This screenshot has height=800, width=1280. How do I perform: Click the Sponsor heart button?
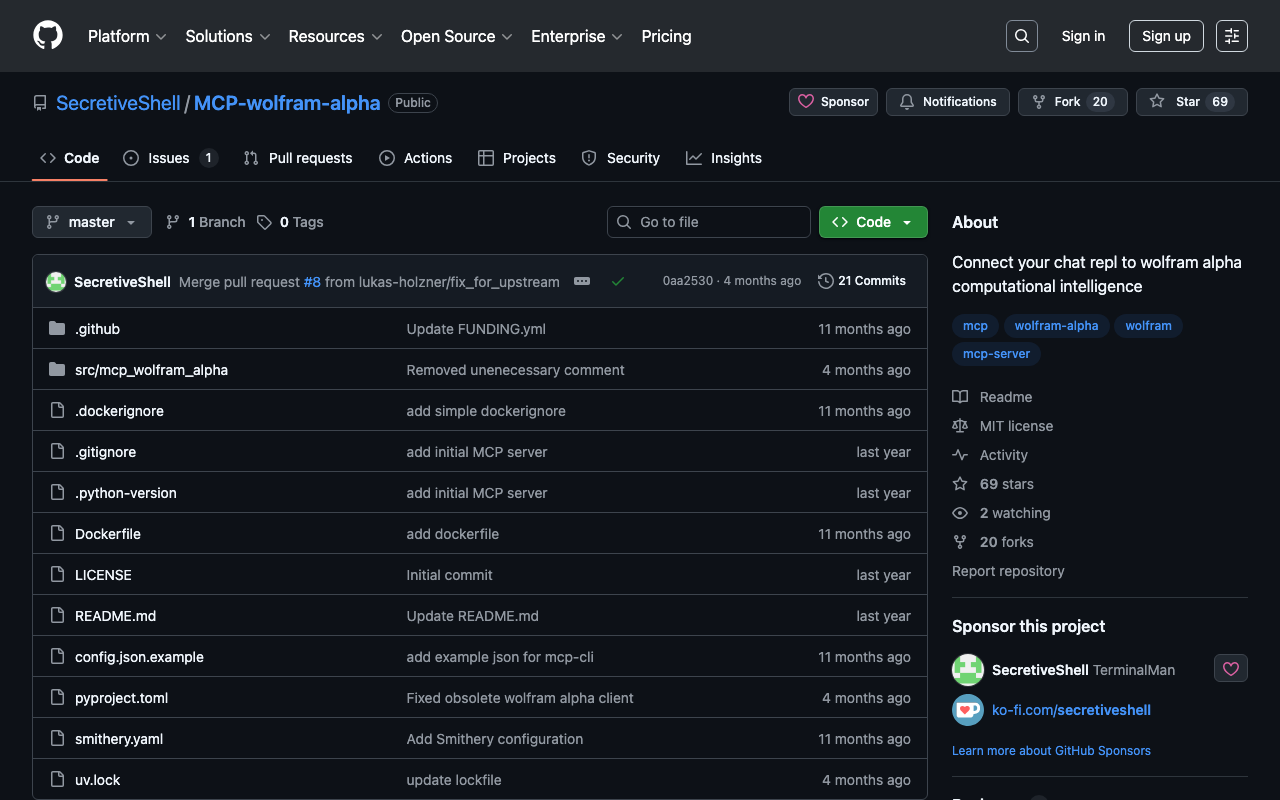coord(833,102)
